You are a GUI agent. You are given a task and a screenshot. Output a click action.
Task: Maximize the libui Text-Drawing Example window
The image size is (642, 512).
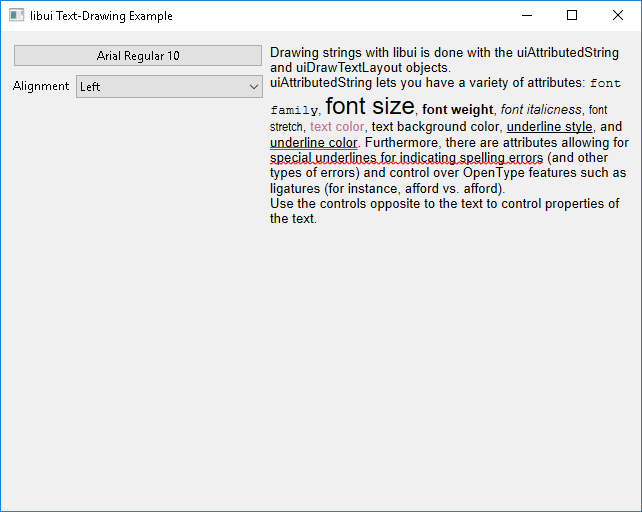coord(572,16)
